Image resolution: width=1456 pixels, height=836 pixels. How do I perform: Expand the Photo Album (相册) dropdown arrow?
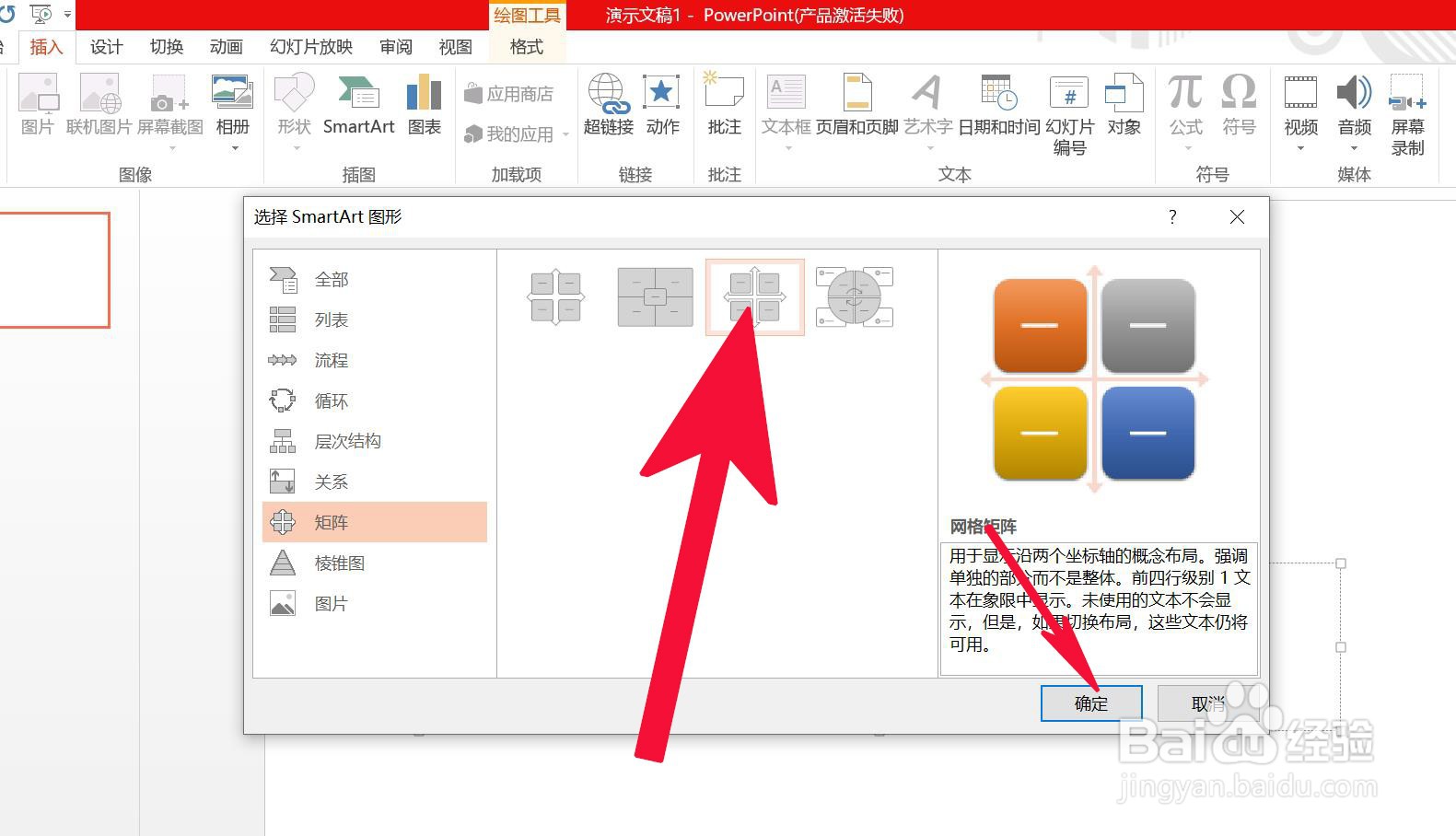(x=234, y=147)
